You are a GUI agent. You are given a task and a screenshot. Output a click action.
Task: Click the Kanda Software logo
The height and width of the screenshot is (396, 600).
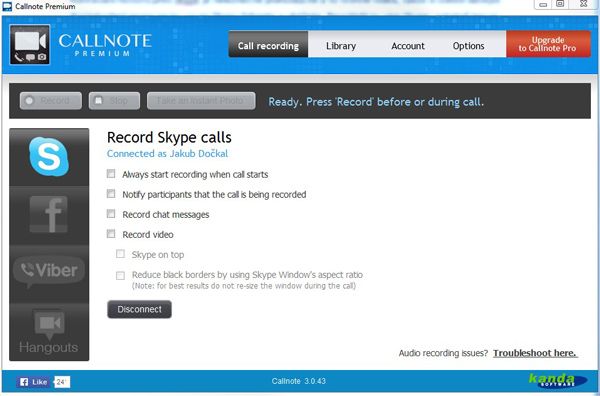(558, 381)
